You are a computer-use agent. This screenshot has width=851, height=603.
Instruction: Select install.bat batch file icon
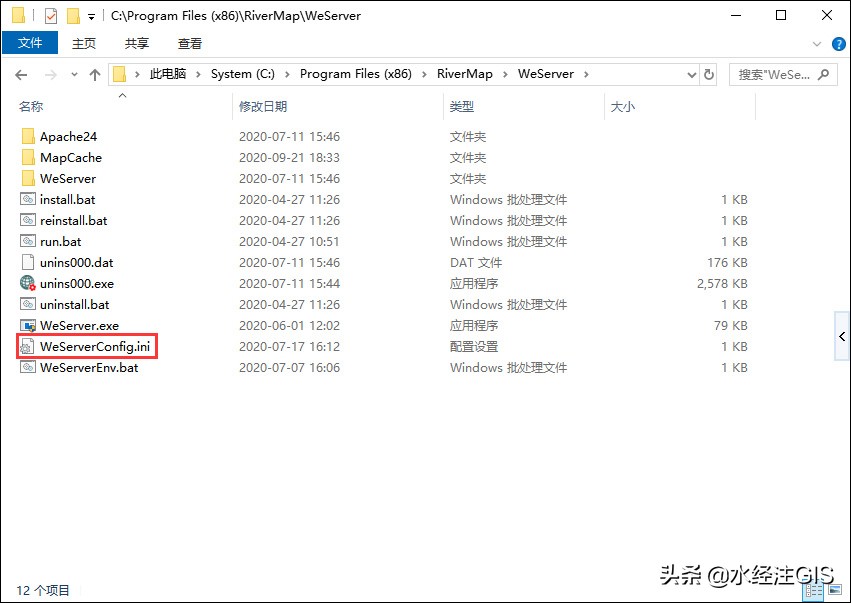tap(28, 199)
